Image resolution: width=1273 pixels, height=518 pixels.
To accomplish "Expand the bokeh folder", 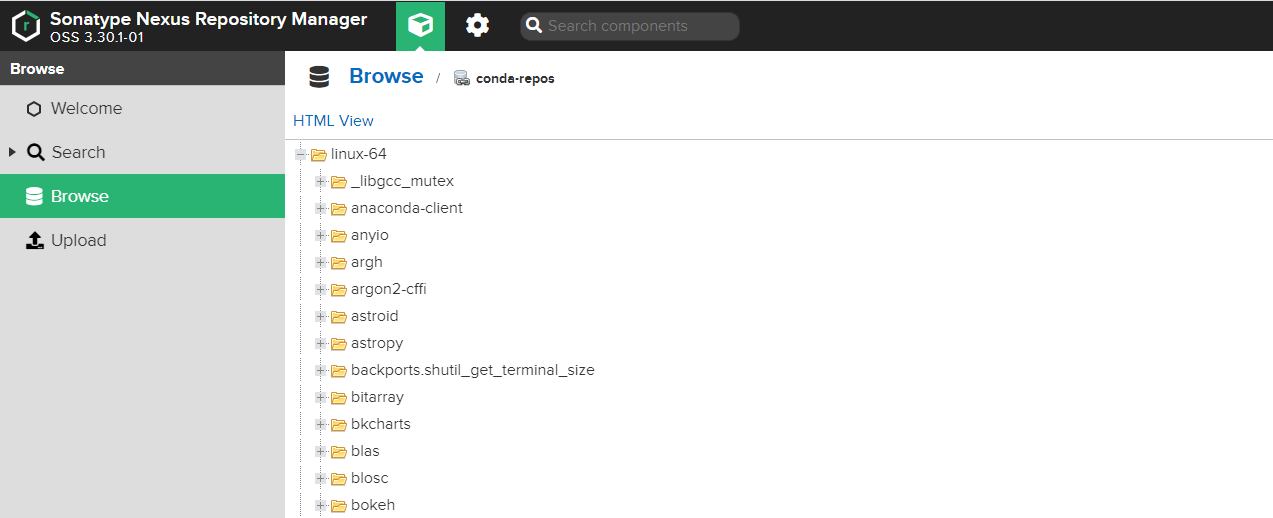I will coord(320,505).
